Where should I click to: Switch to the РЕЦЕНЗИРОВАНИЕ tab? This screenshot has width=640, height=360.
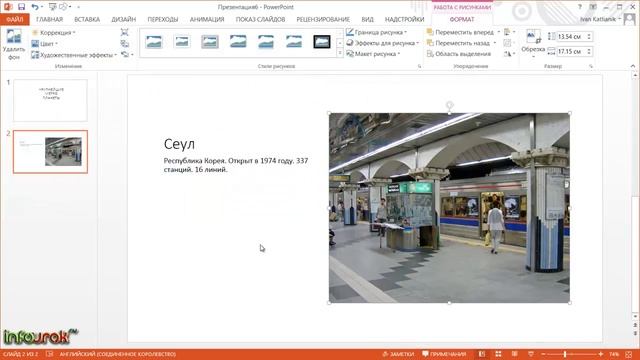(x=323, y=20)
